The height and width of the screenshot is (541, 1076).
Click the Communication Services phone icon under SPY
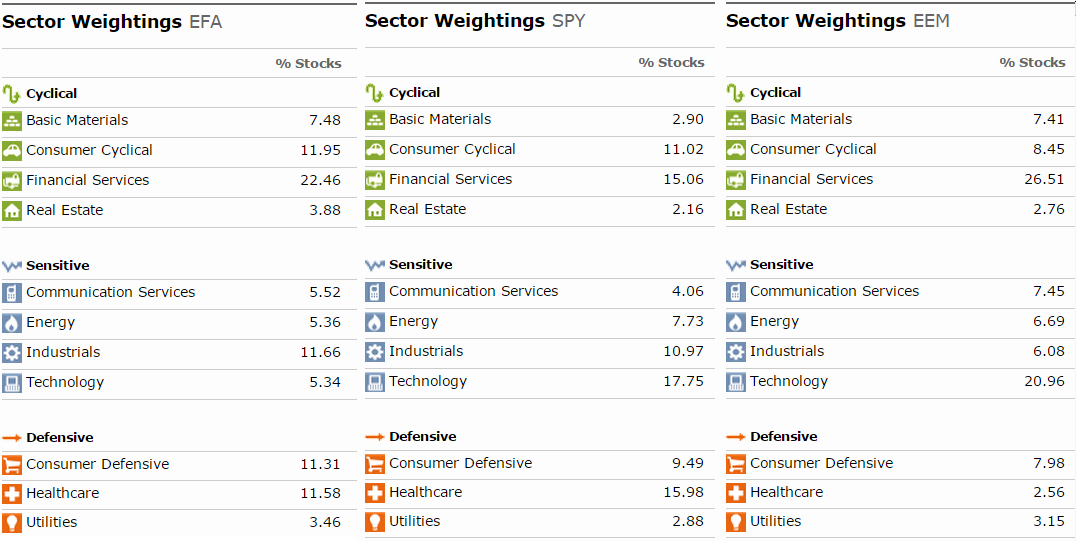[375, 292]
